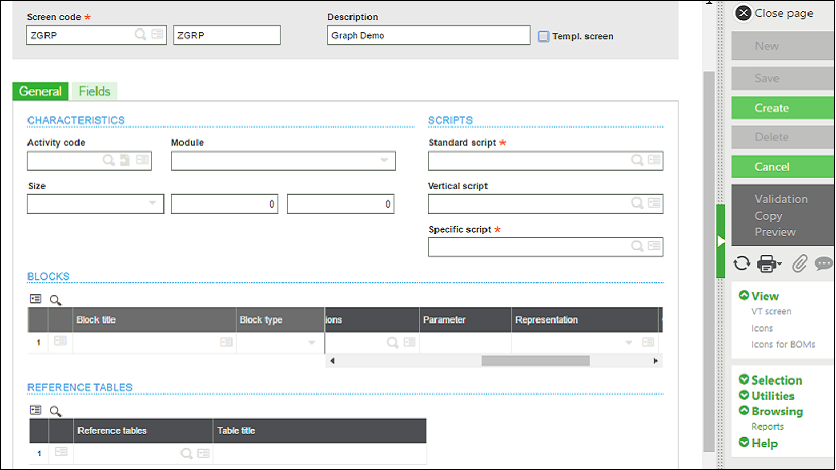Open the Icons for BOMs link
Screen dimensions: 836x470
pyautogui.click(x=783, y=344)
